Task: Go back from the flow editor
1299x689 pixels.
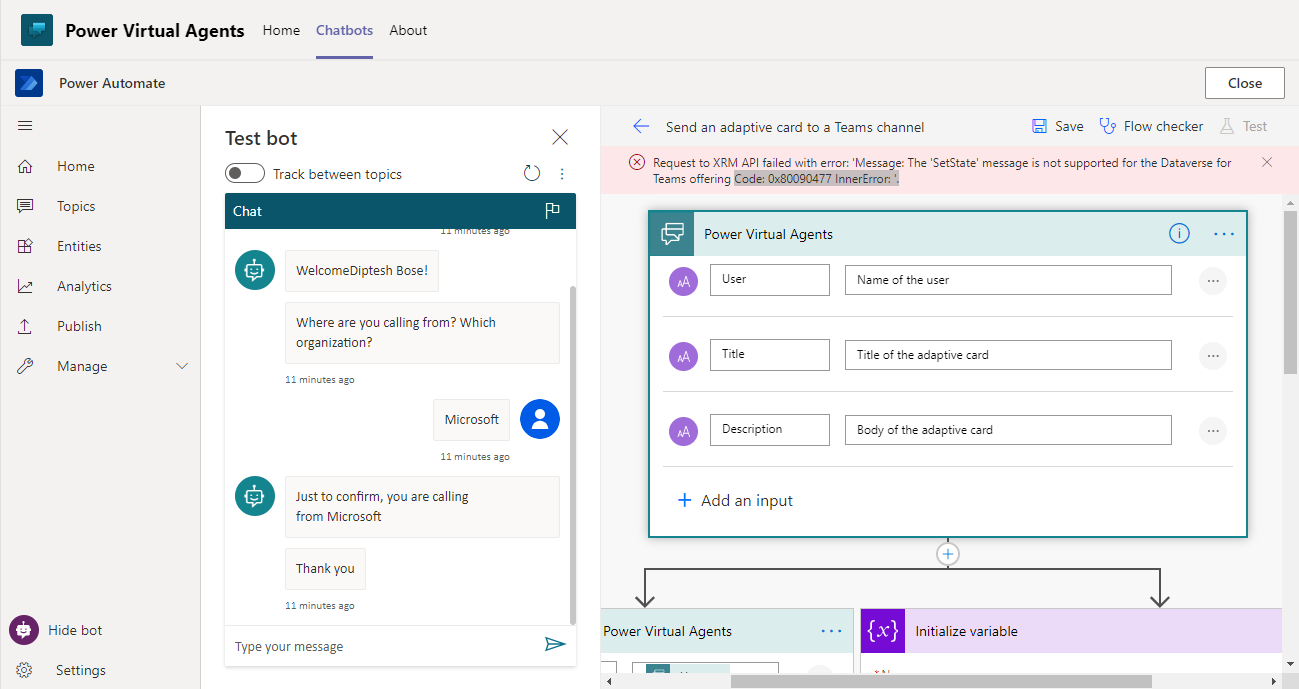Action: (x=641, y=126)
